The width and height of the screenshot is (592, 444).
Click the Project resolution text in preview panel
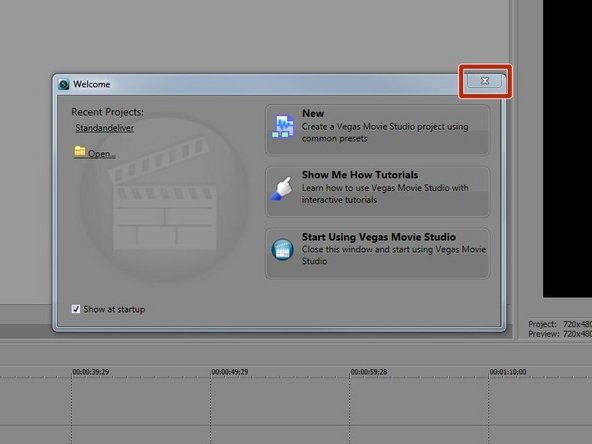560,324
